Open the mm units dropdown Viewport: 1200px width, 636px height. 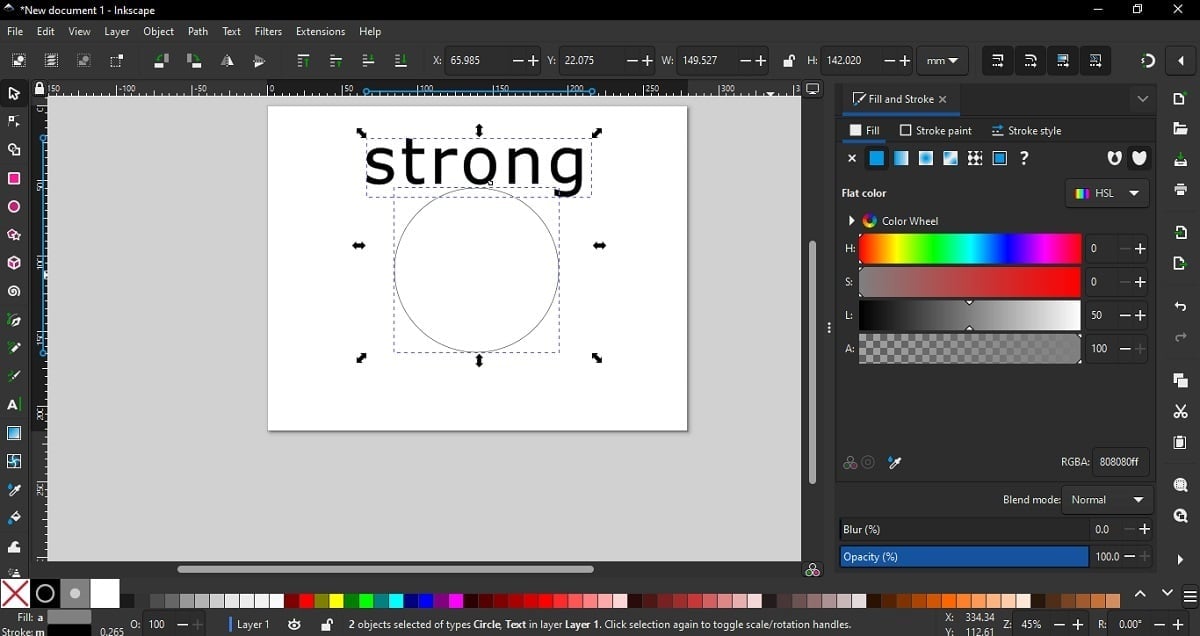[x=941, y=60]
